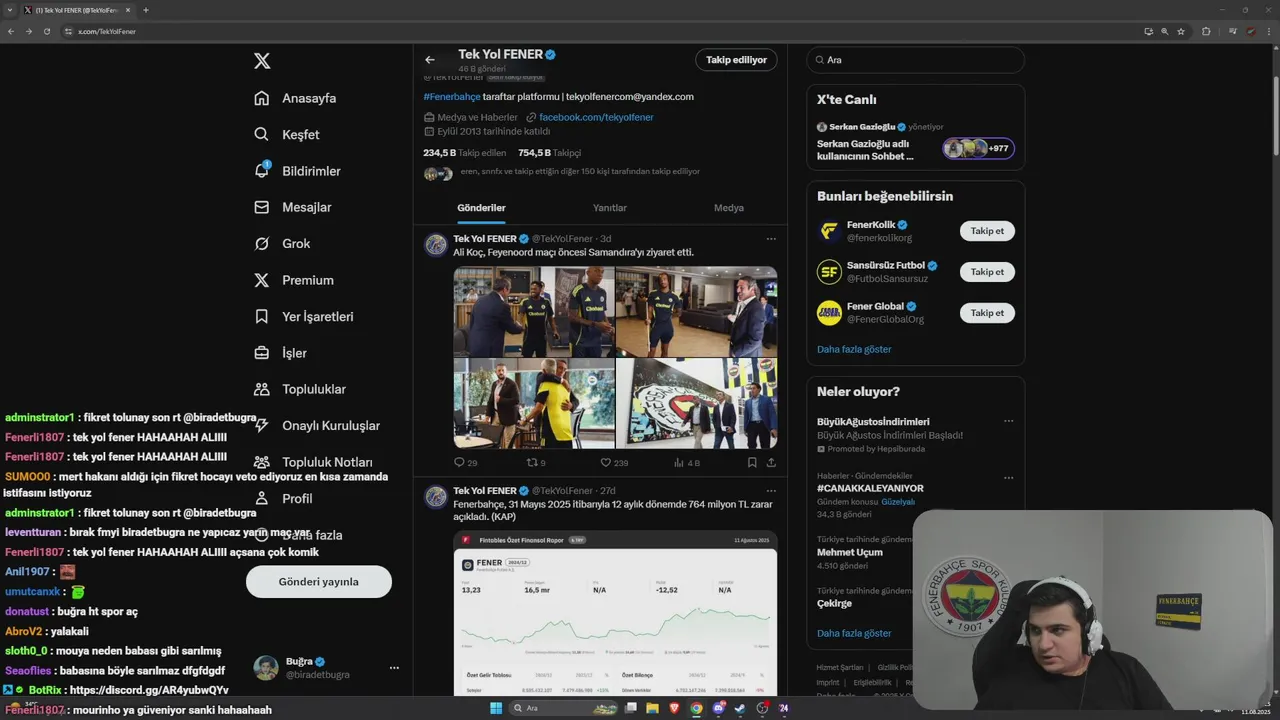Go to Anasayfa in the sidebar
Screen dimensions: 1280x720
tap(295, 98)
